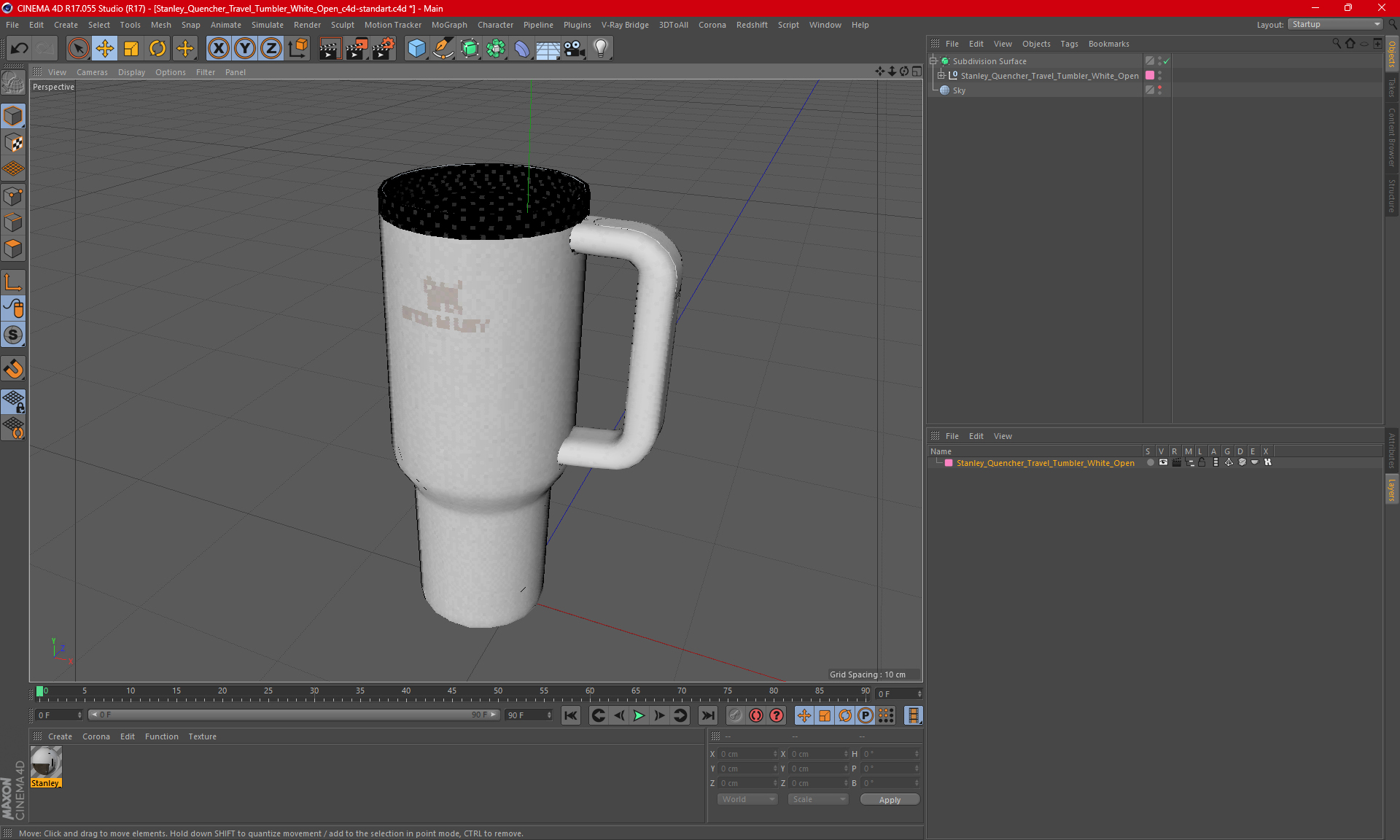This screenshot has width=1400, height=840.
Task: Toggle Sky editor visibility dot
Action: [x=1159, y=87]
